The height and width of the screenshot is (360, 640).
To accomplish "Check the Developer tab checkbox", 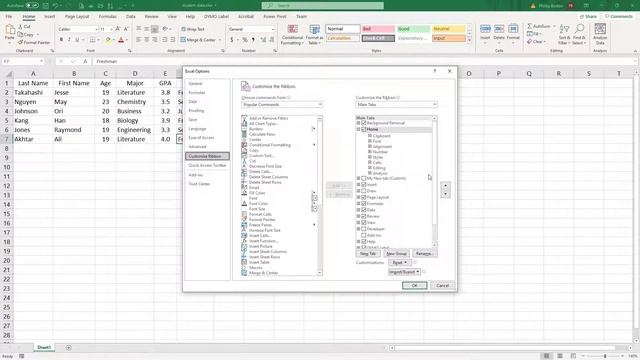I will tap(364, 229).
